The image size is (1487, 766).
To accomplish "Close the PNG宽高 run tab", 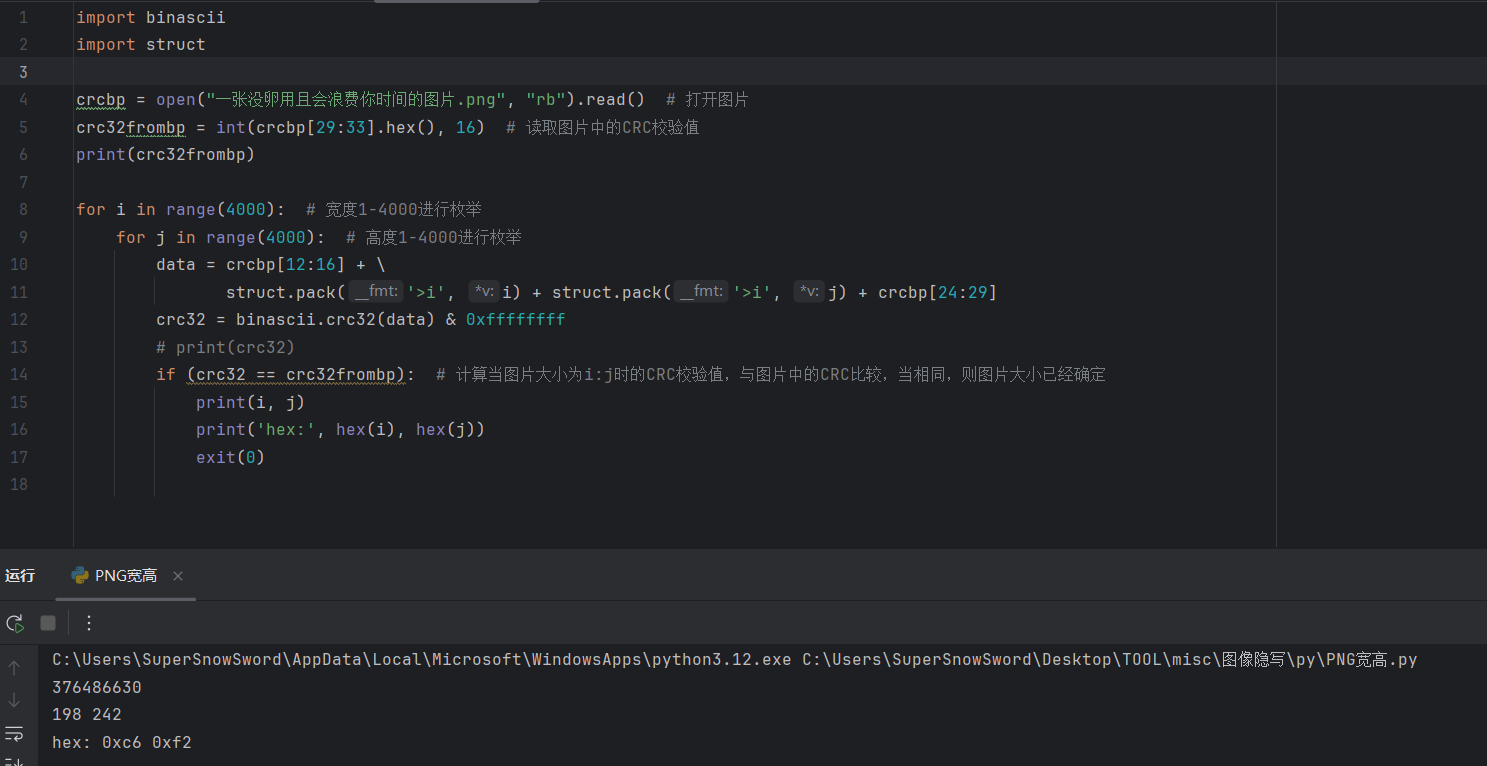I will coord(178,576).
